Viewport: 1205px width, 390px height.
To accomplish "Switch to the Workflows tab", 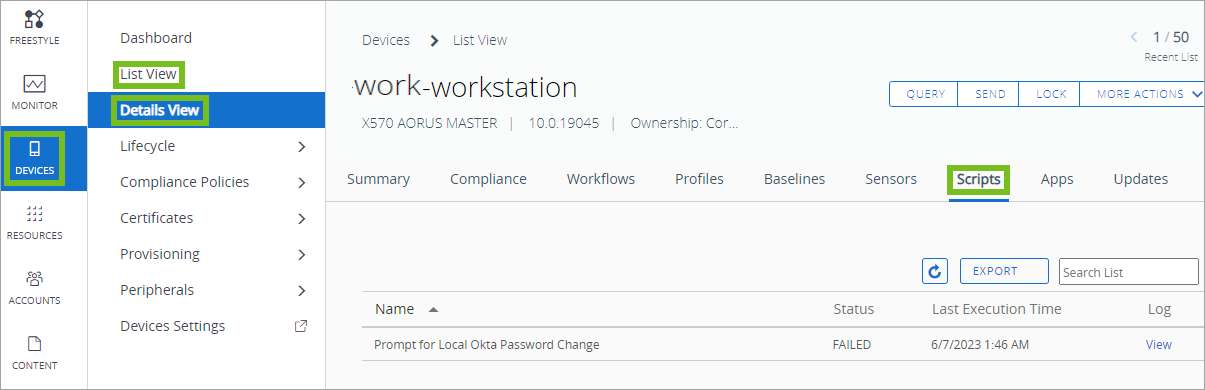I will click(601, 179).
